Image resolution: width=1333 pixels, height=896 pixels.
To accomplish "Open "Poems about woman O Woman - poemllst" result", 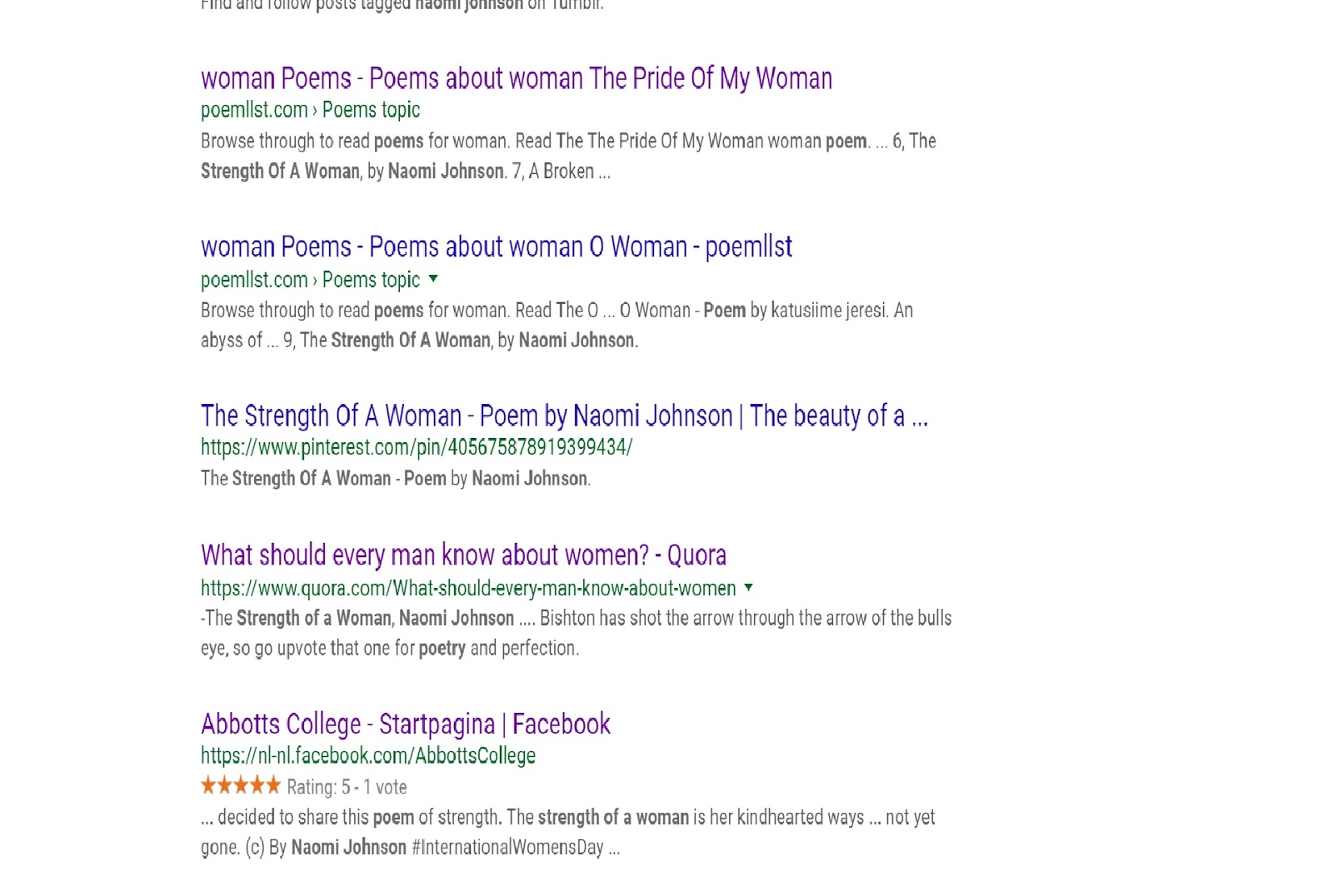I will point(496,247).
